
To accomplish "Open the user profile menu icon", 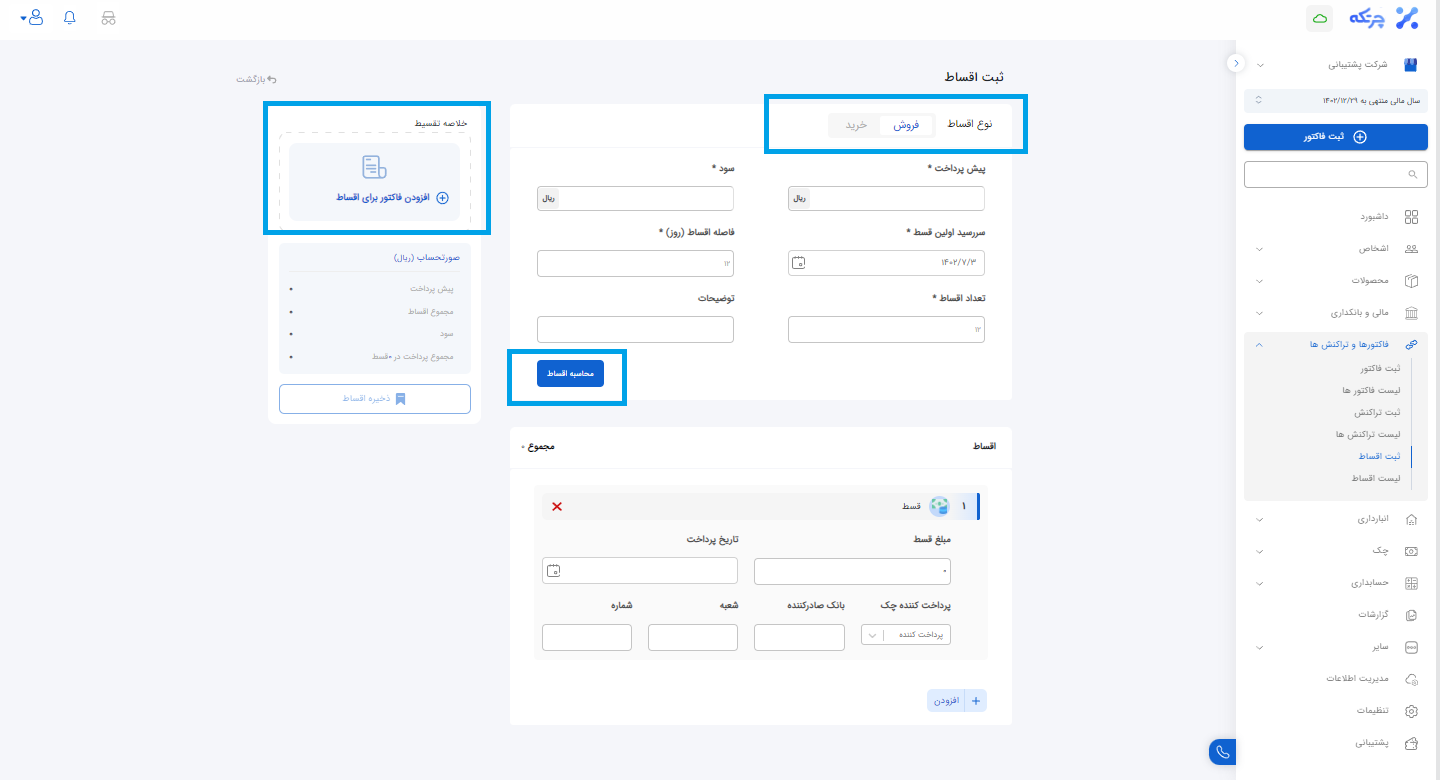I will pyautogui.click(x=34, y=18).
